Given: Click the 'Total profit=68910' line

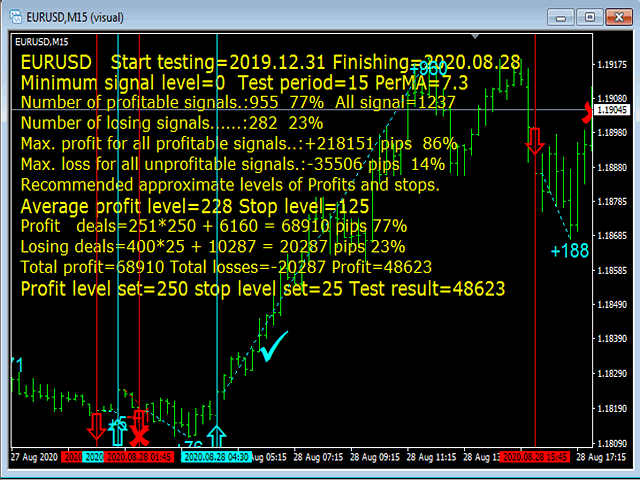Looking at the screenshot, I should click(226, 267).
